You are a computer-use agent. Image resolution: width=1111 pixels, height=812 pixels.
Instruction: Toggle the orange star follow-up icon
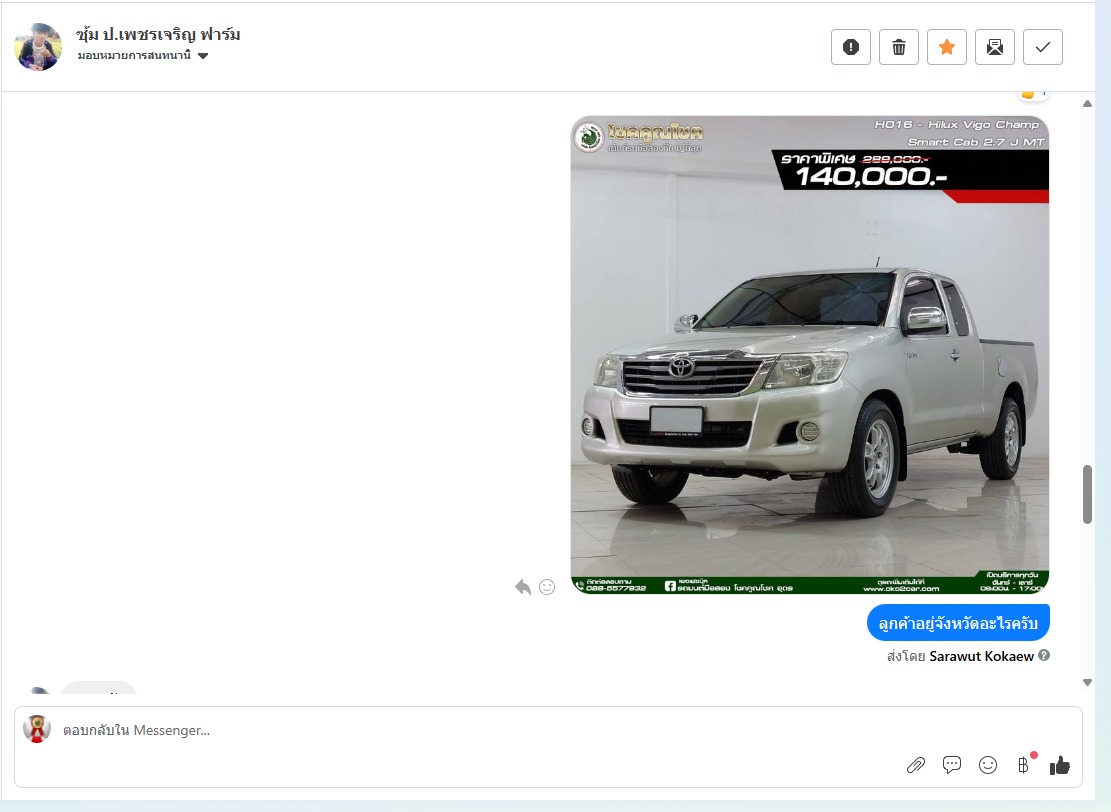pyautogui.click(x=947, y=47)
